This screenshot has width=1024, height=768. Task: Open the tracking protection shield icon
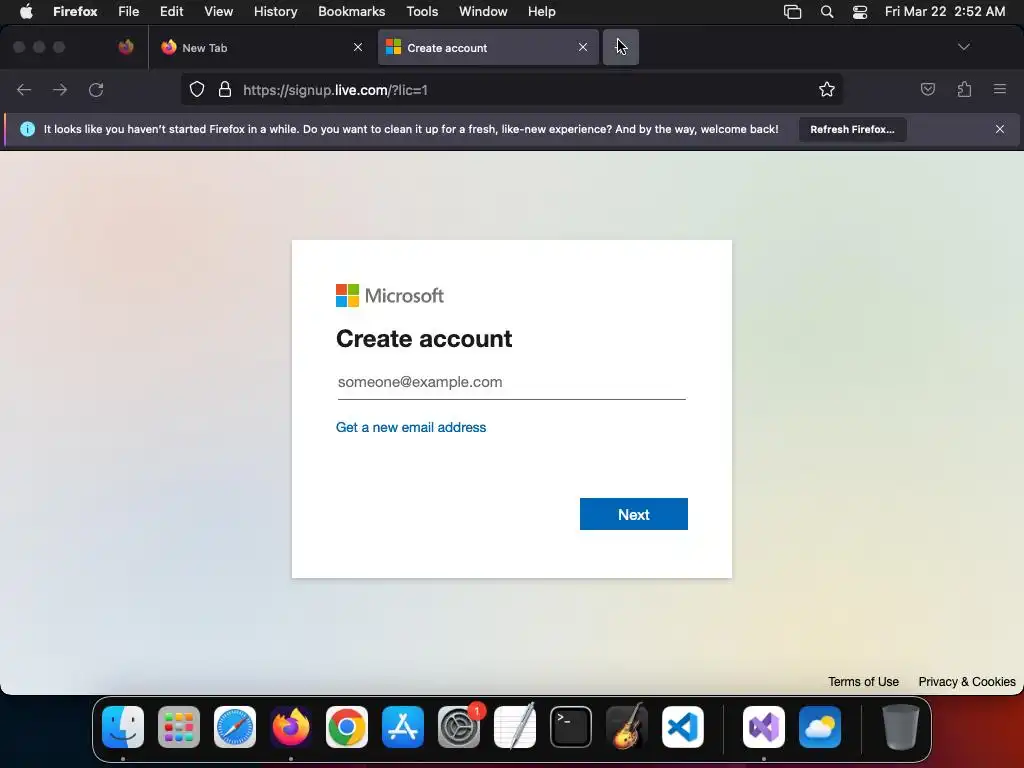pyautogui.click(x=197, y=89)
